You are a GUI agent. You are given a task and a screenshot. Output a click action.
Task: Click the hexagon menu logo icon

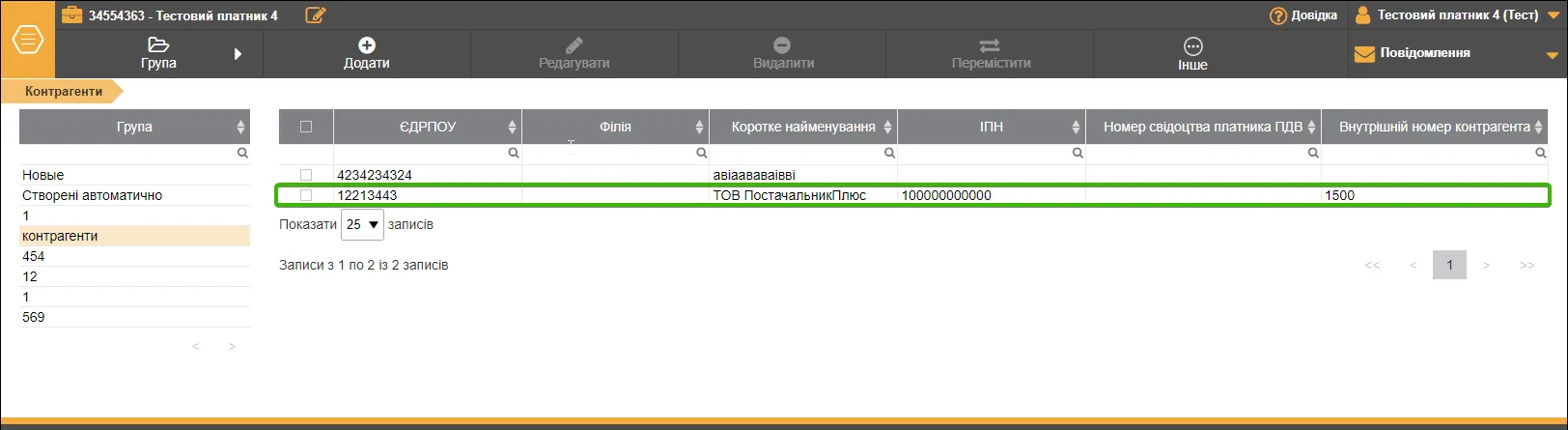pos(28,41)
